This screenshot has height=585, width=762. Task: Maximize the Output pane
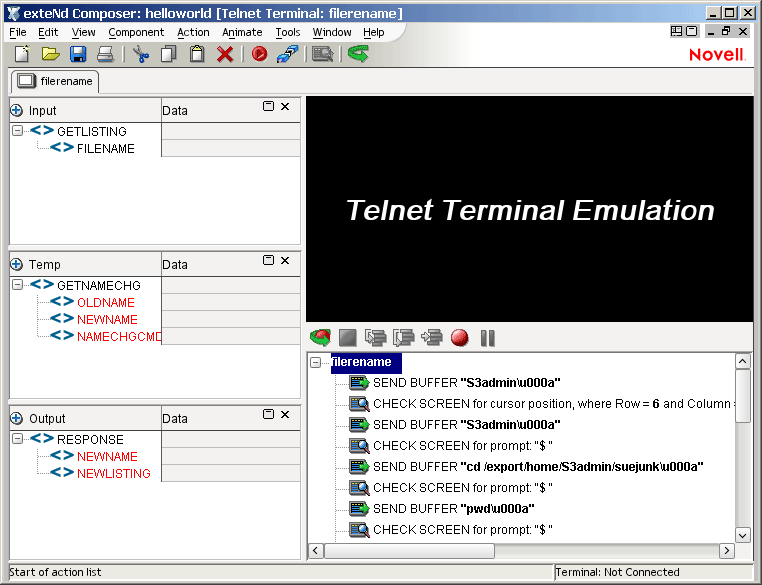[268, 414]
